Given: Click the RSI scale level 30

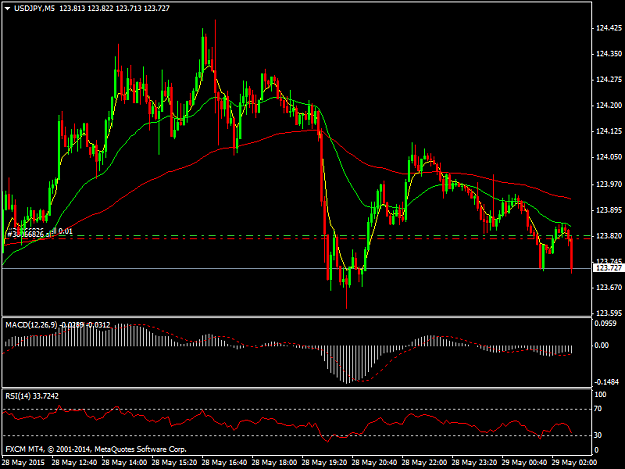Looking at the screenshot, I should [598, 435].
